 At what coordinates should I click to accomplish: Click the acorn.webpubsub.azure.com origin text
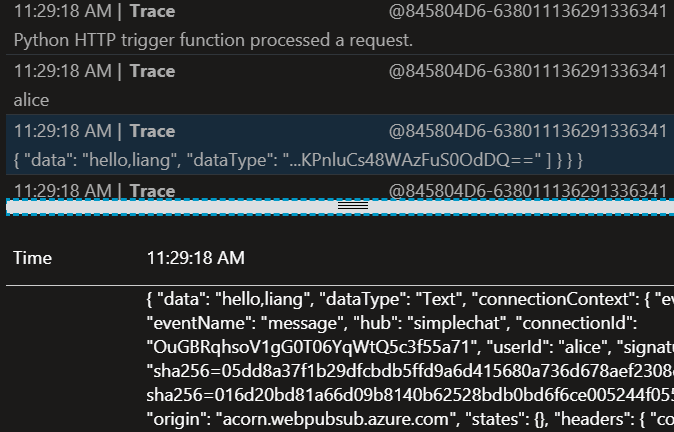336,419
